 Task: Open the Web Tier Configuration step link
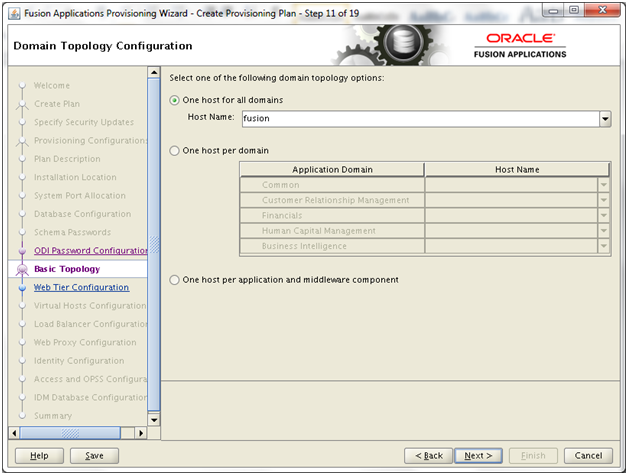[81, 288]
